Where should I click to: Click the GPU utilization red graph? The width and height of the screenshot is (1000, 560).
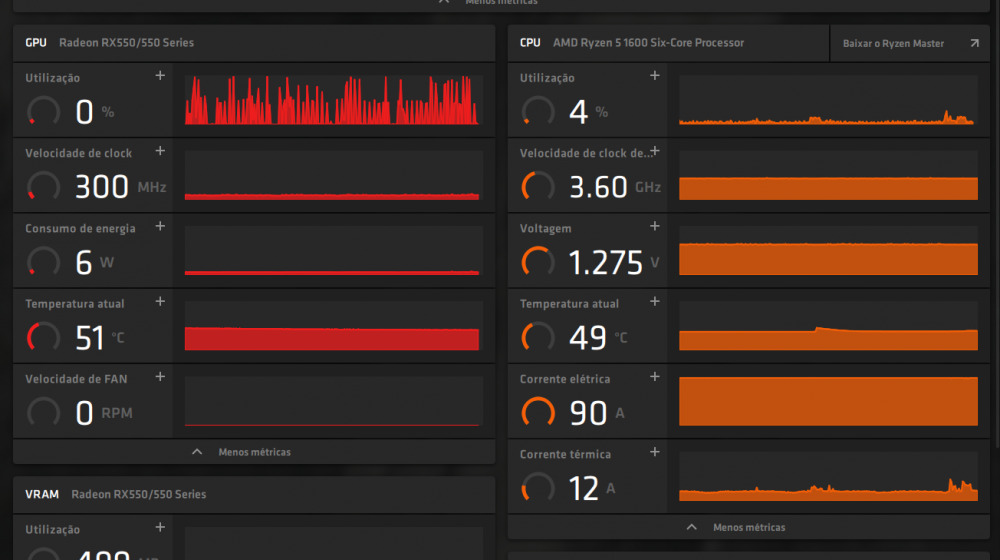(332, 100)
